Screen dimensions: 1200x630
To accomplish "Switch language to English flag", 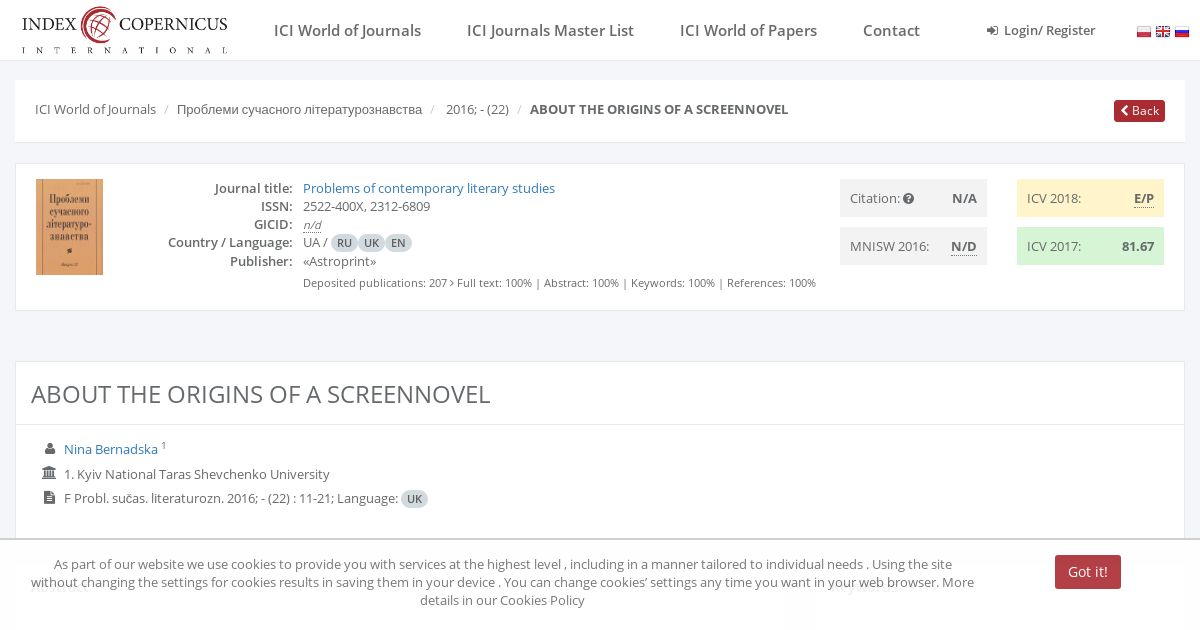I will coord(1163,31).
